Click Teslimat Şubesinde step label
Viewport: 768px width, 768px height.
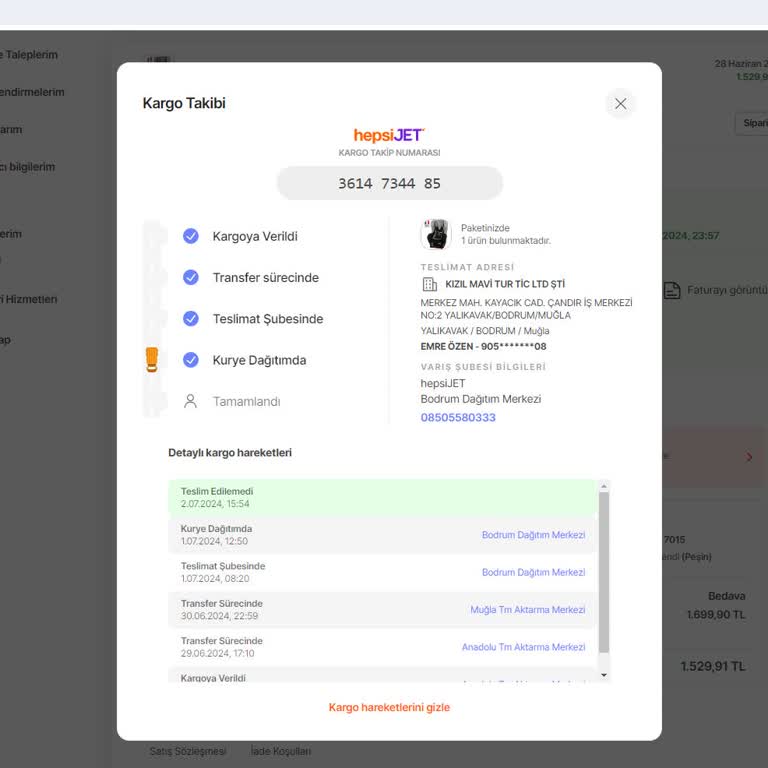268,319
